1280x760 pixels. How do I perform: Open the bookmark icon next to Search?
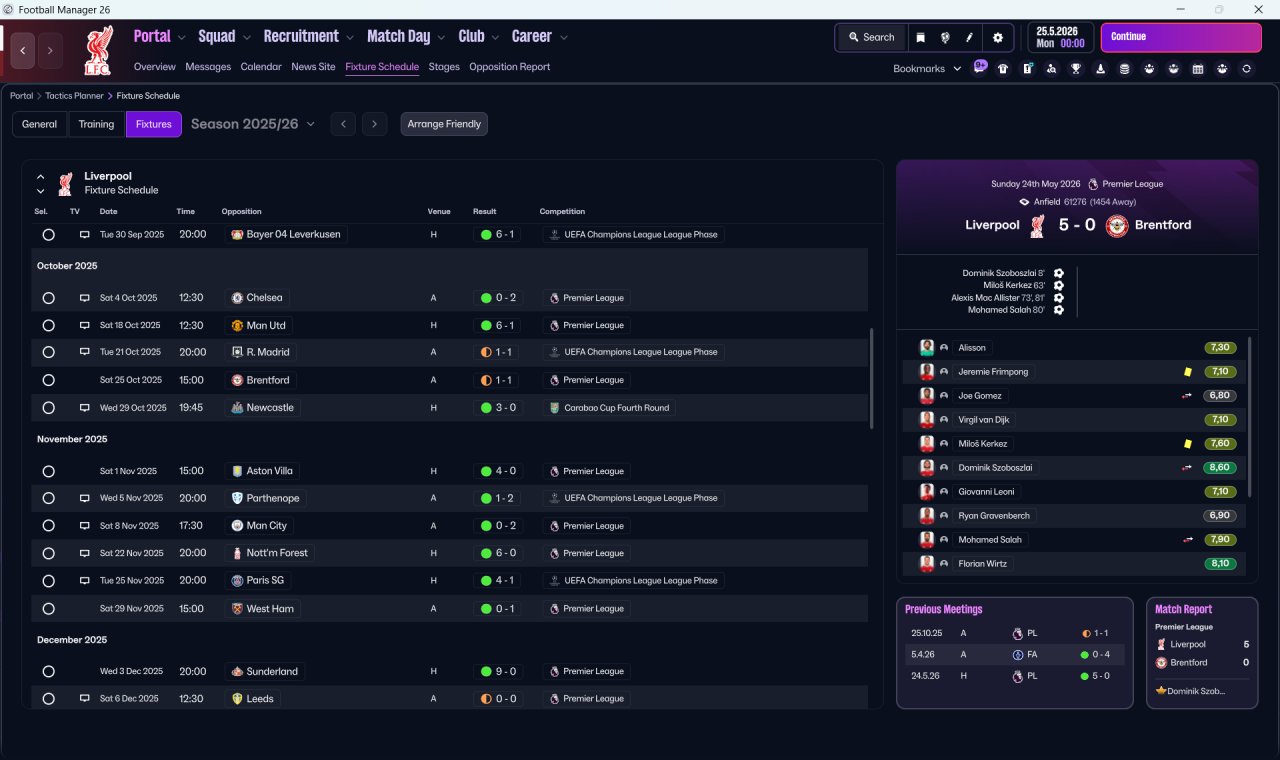tap(920, 37)
